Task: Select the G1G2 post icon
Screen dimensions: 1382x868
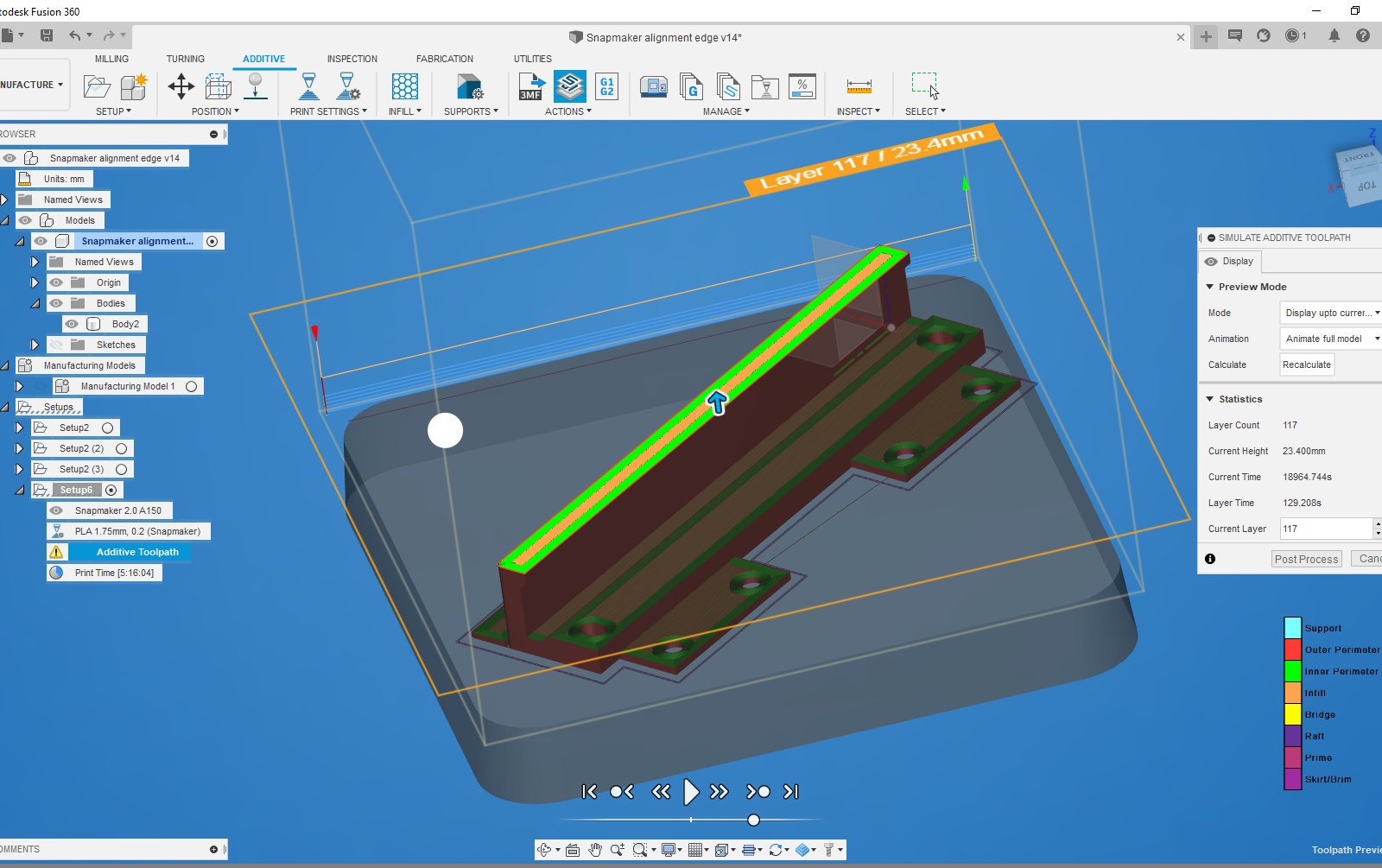Action: click(x=606, y=86)
